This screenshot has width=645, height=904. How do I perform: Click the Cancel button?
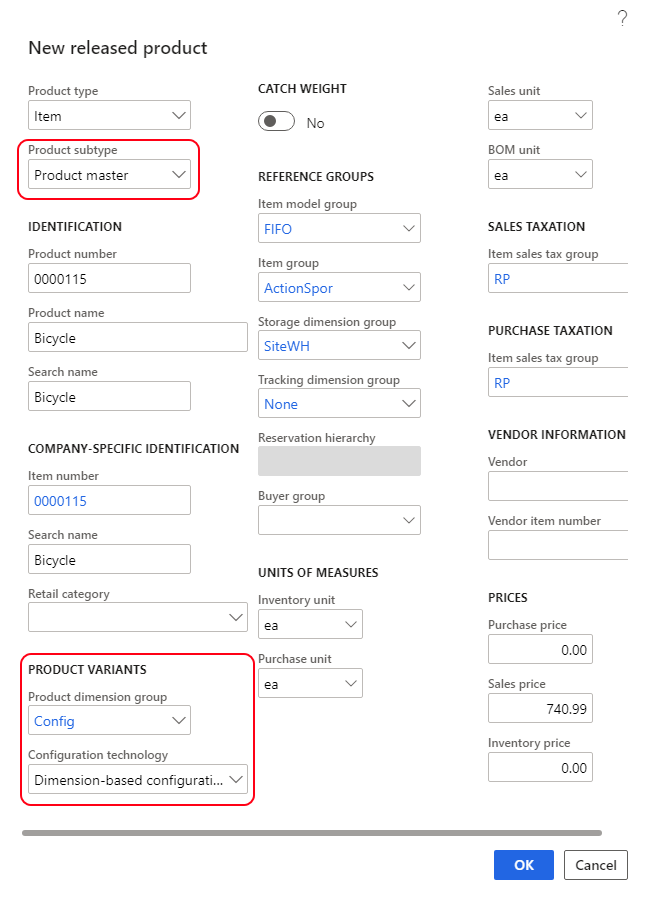tap(595, 865)
